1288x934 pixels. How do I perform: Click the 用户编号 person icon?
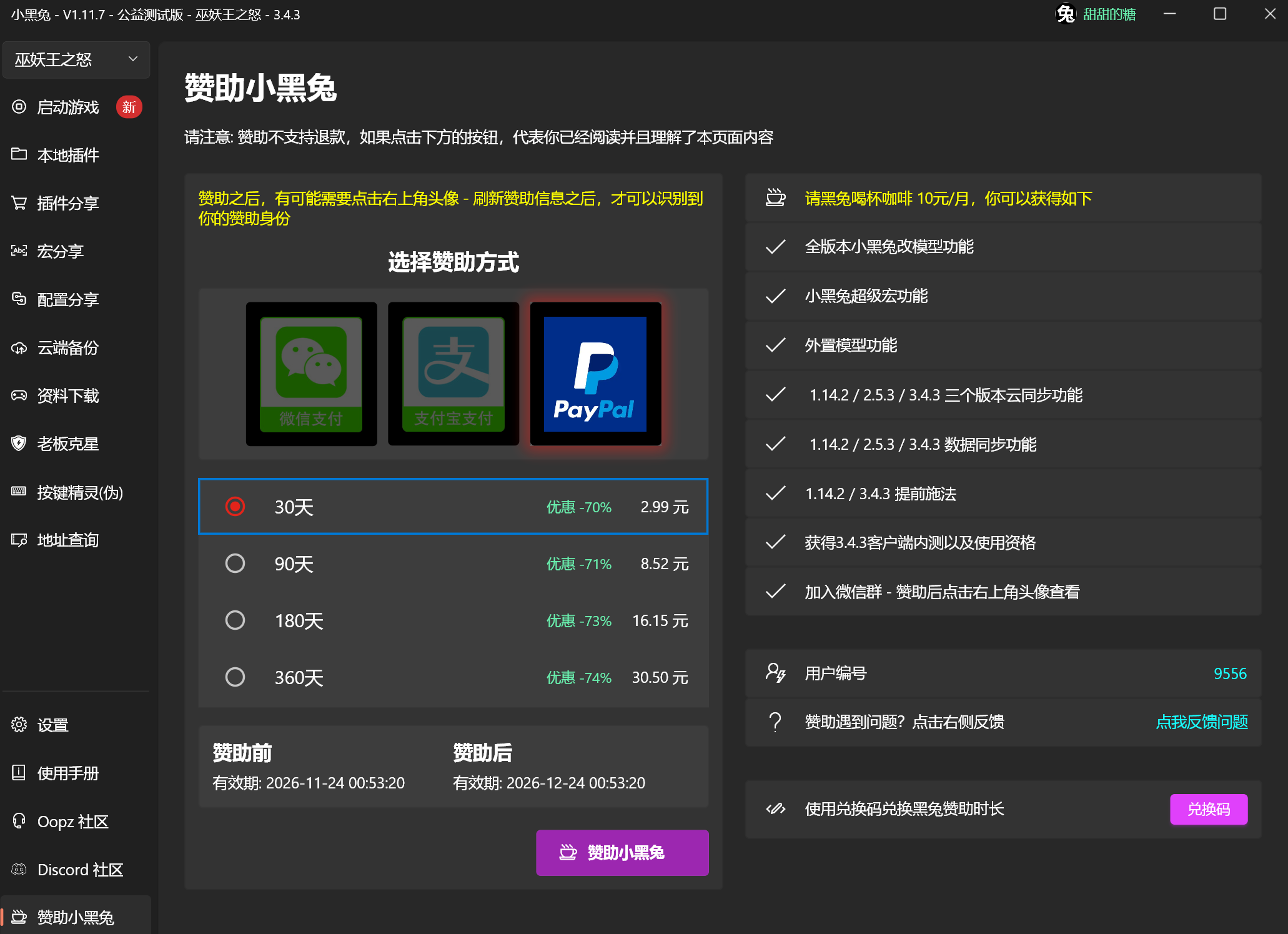[776, 673]
